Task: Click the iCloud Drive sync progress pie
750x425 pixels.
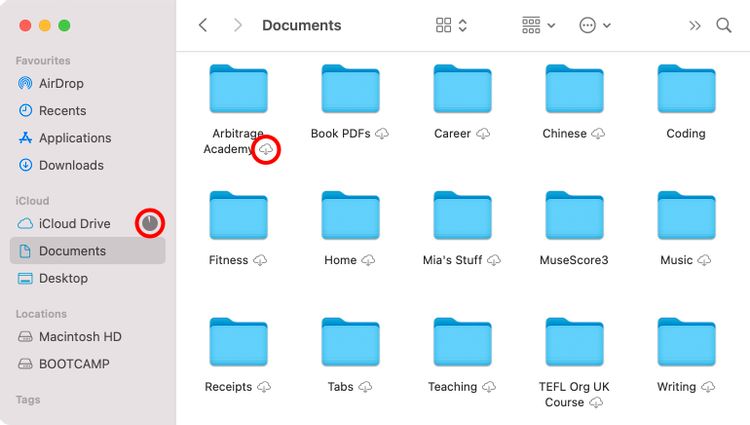Action: [x=150, y=223]
